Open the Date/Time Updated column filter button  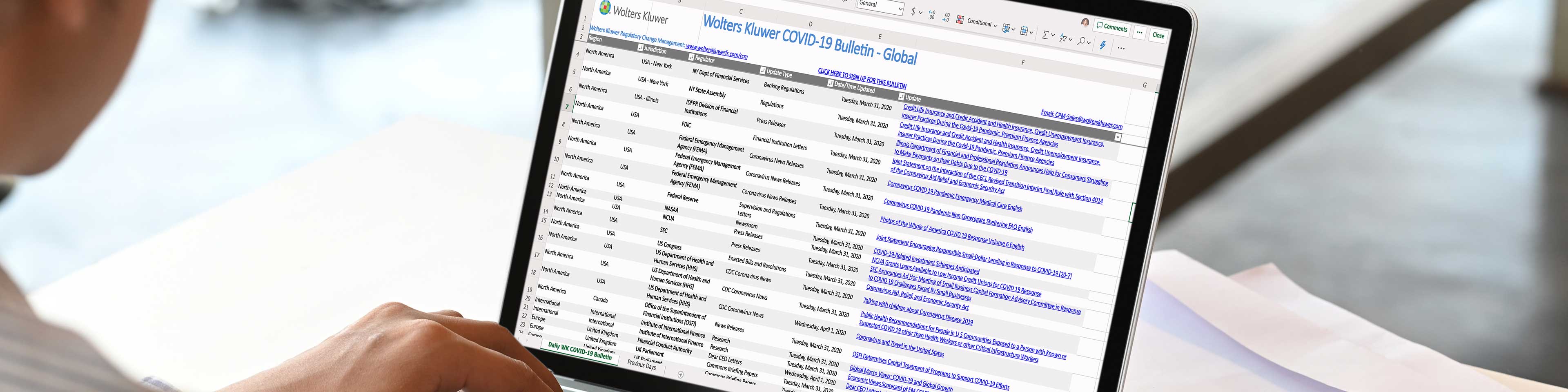(902, 96)
